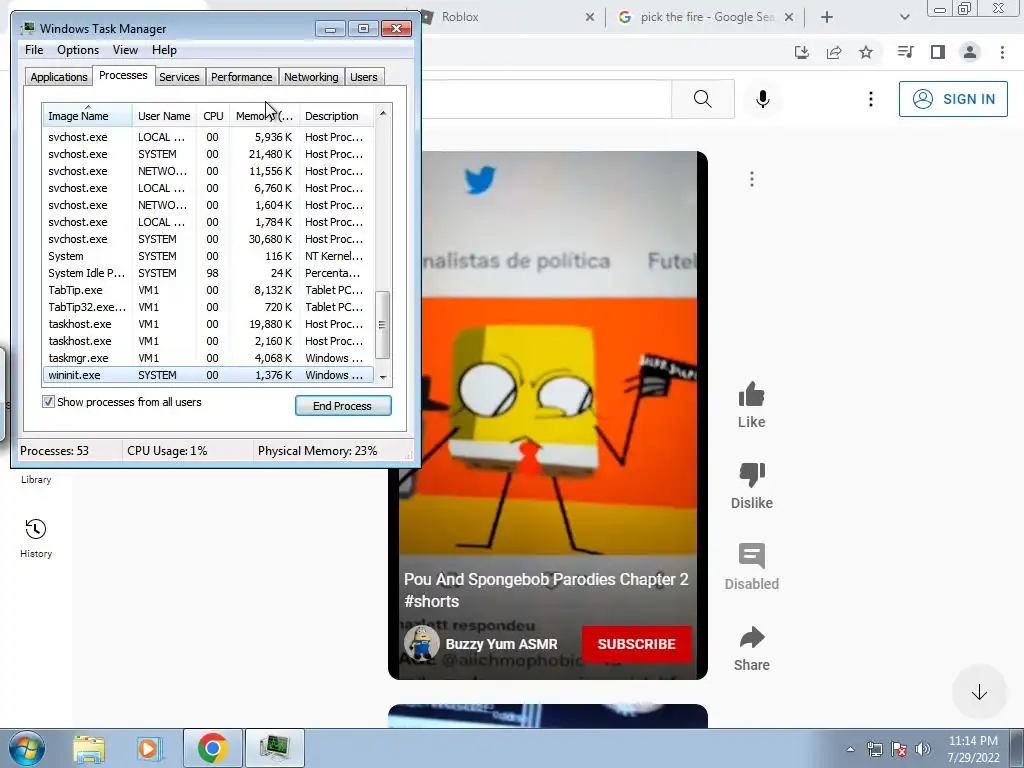The height and width of the screenshot is (768, 1024).
Task: Switch to Performance tab
Action: (x=241, y=76)
